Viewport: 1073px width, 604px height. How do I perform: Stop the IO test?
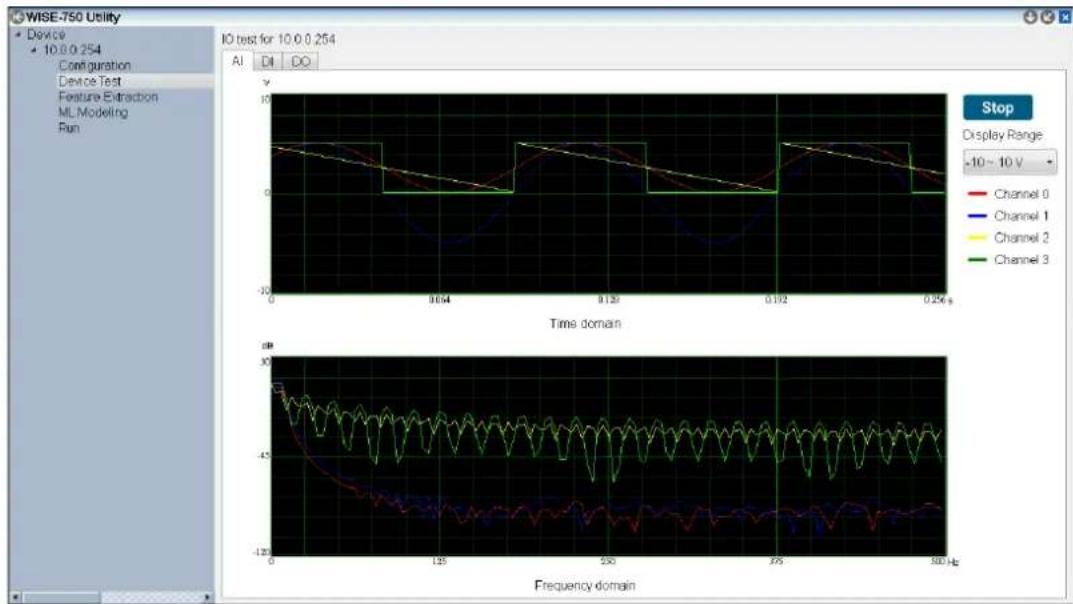pyautogui.click(x=997, y=107)
